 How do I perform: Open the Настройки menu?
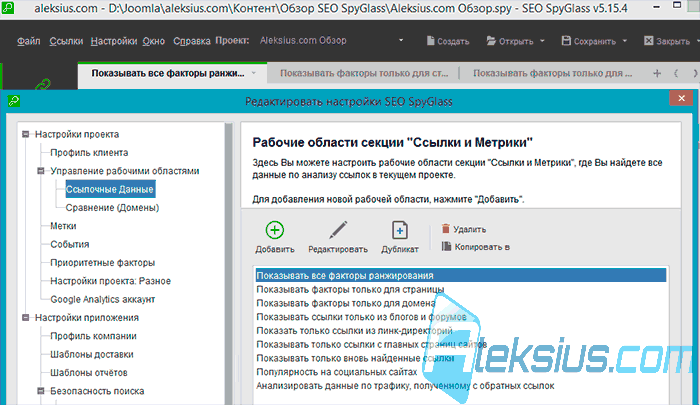click(114, 41)
